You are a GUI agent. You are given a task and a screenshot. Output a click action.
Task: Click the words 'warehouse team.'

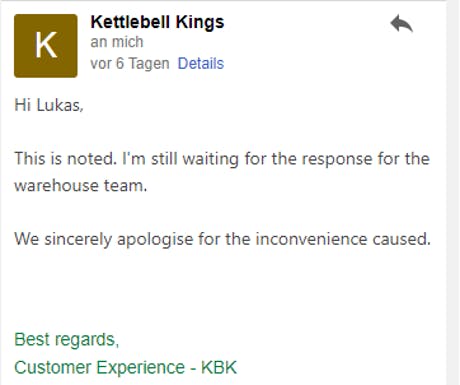coord(80,185)
